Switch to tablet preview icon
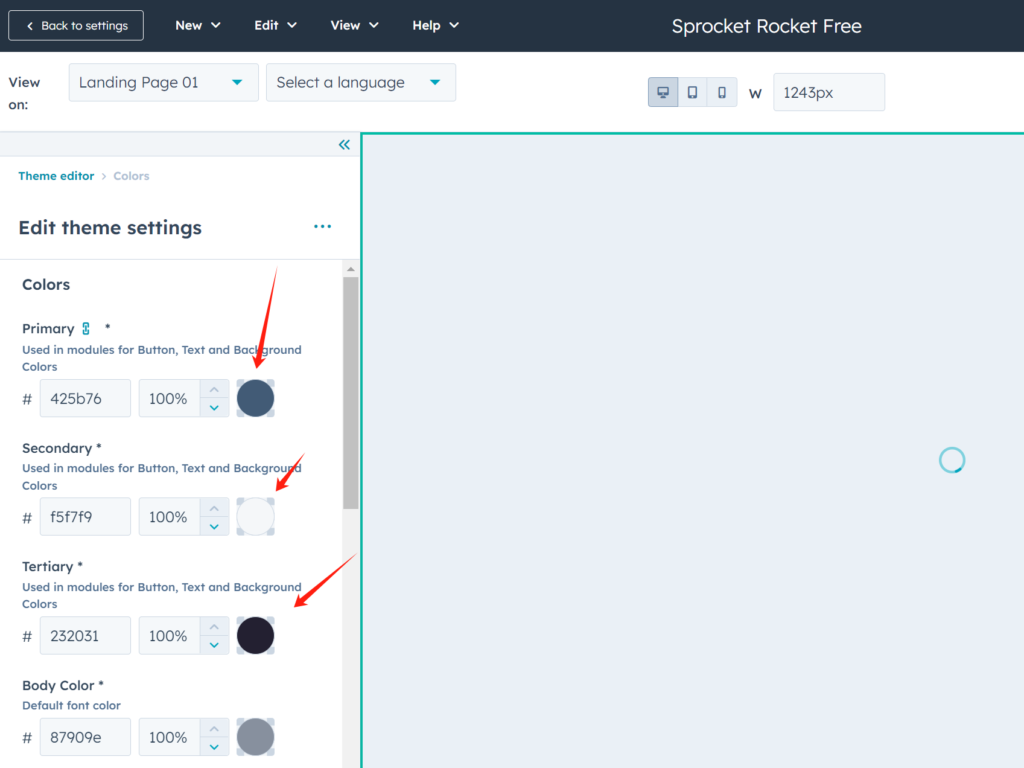The width and height of the screenshot is (1024, 768). click(x=692, y=93)
